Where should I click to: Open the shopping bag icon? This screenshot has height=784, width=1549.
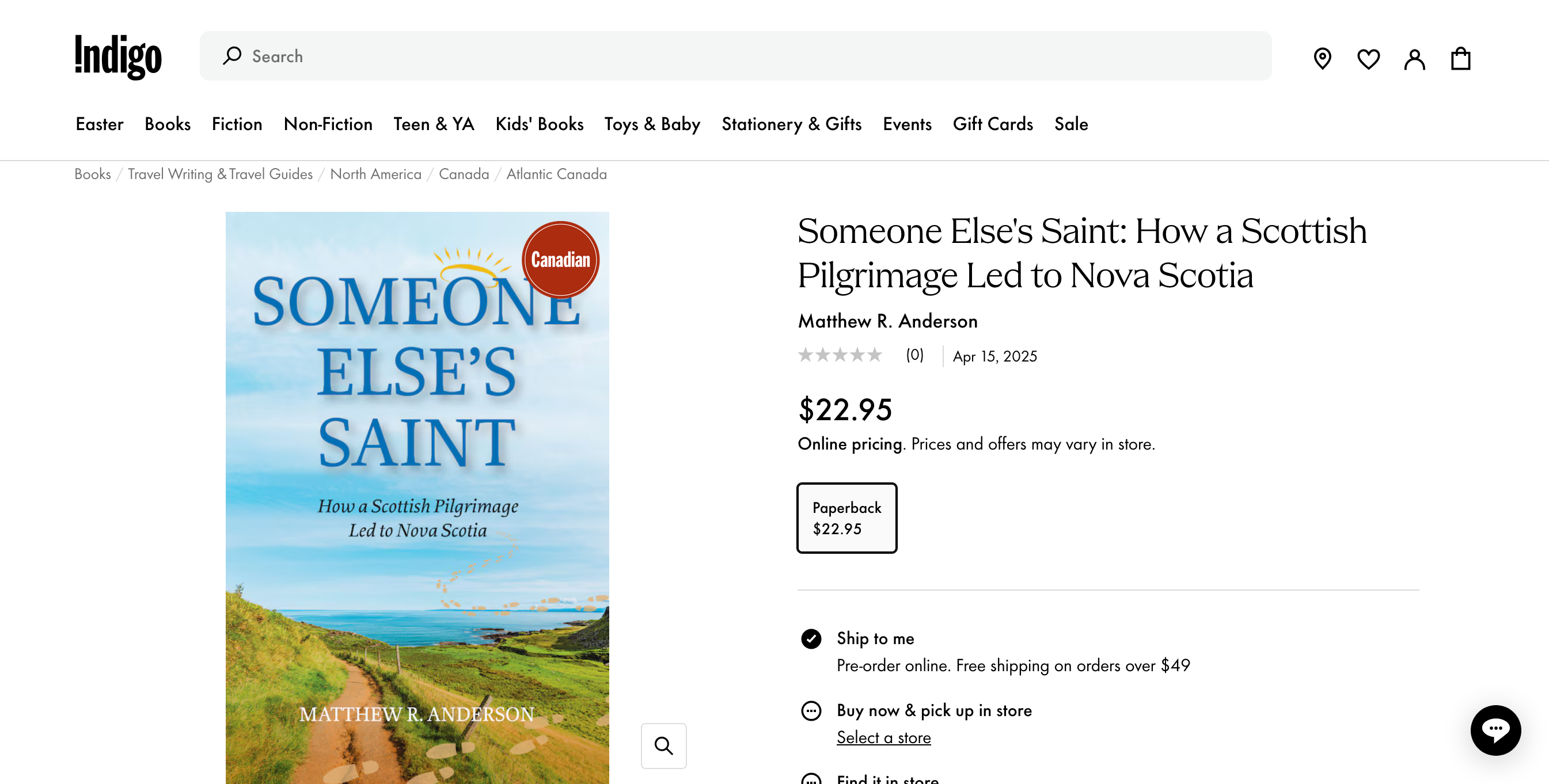[1460, 59]
